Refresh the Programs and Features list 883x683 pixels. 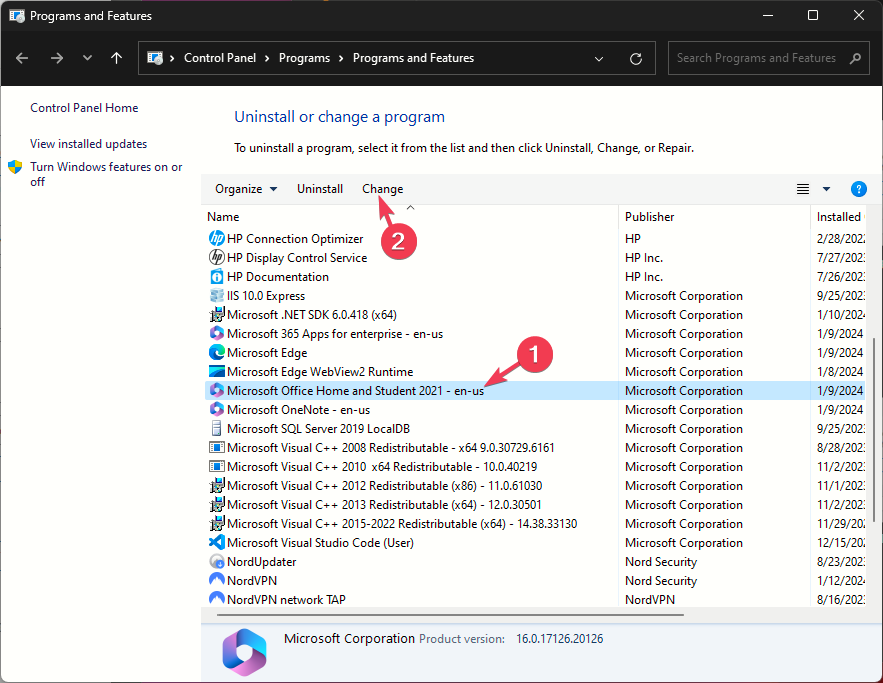pos(635,58)
